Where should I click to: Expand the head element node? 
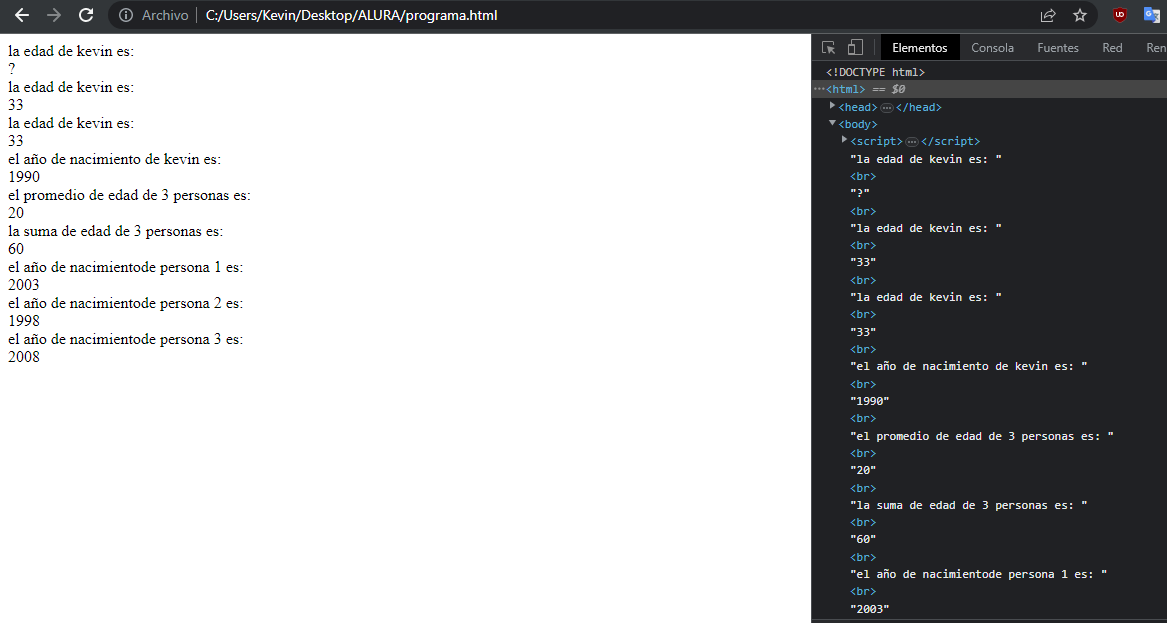pyautogui.click(x=833, y=106)
